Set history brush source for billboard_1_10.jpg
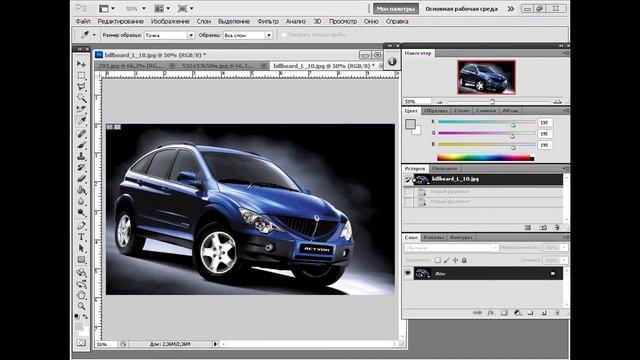 click(407, 179)
